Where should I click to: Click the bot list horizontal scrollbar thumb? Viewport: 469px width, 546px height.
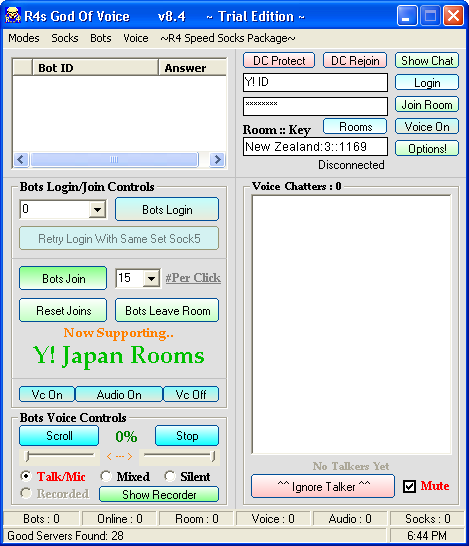pos(114,159)
